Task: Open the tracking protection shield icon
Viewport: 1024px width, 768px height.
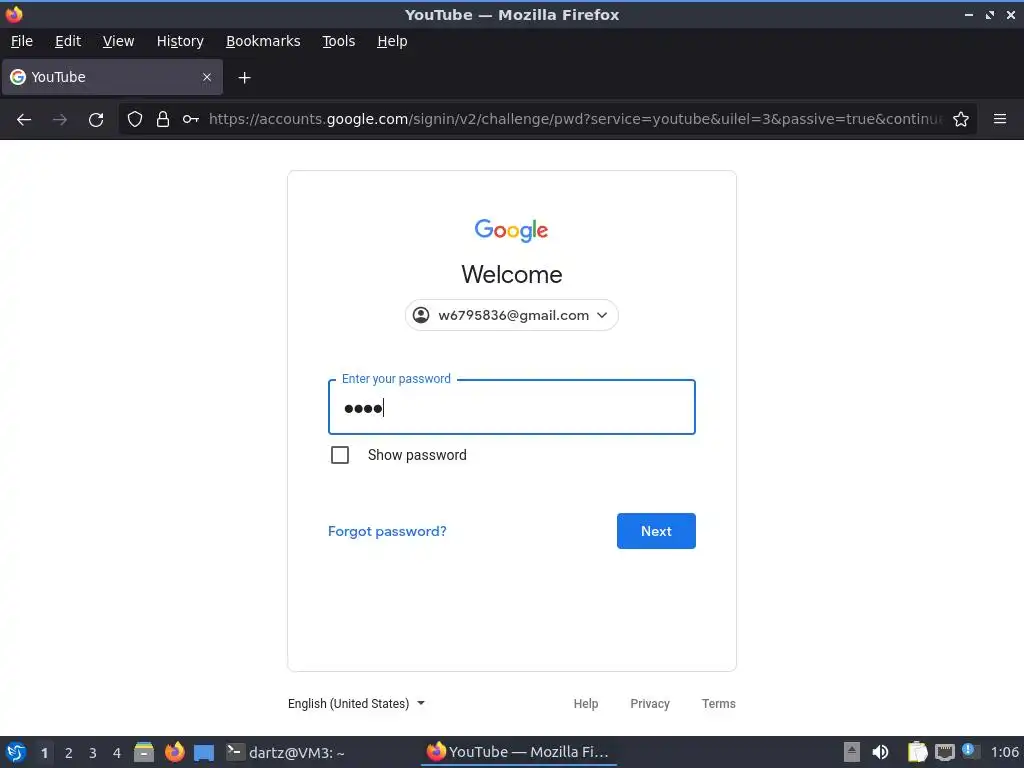Action: point(135,119)
